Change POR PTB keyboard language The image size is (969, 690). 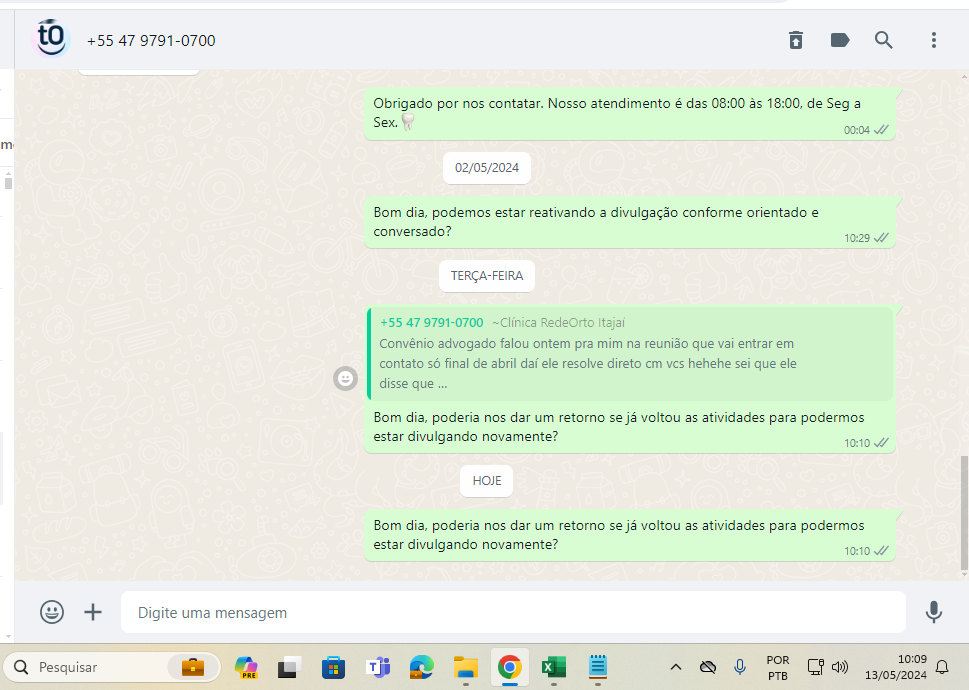pos(777,668)
